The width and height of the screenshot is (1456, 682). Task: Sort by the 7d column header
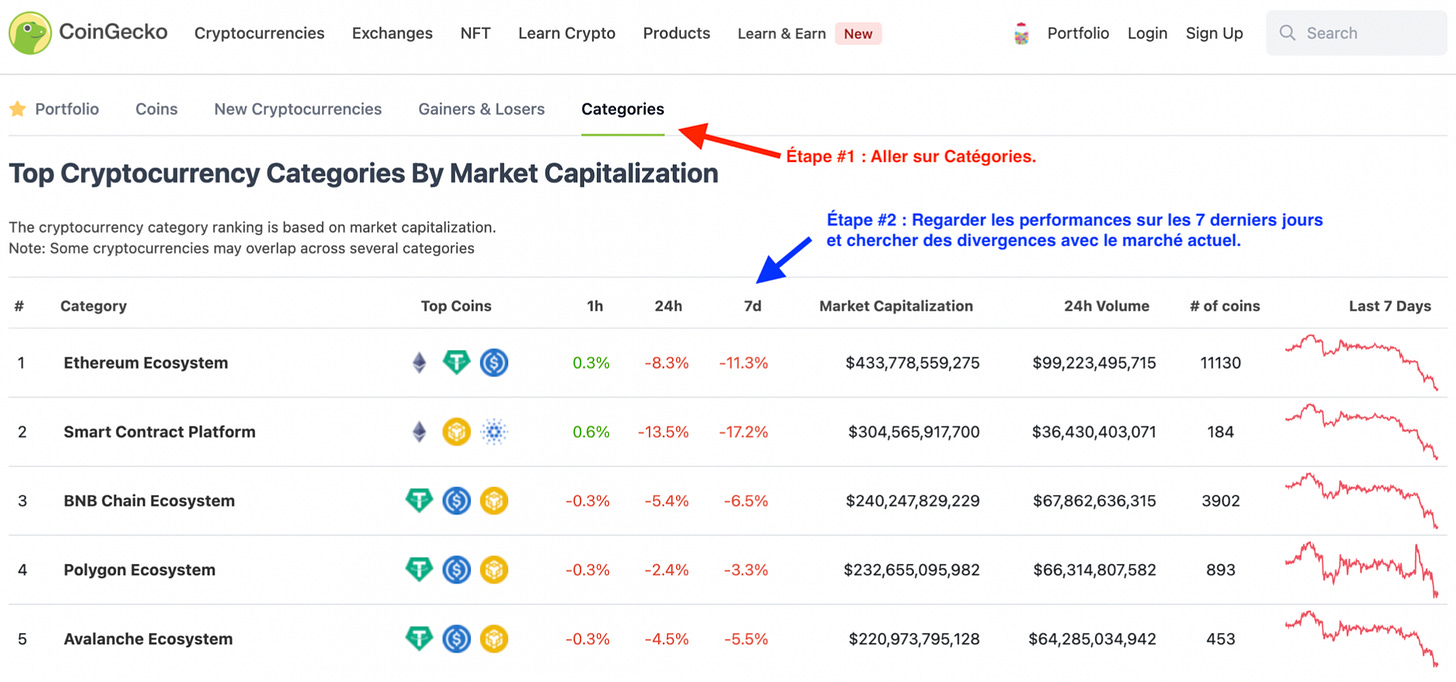coord(753,306)
